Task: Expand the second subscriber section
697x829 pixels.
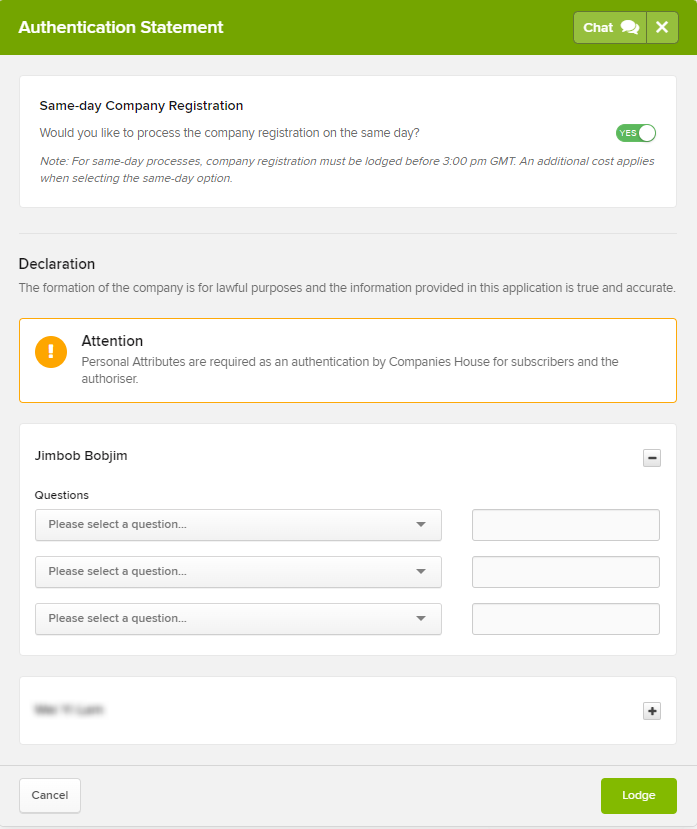Action: click(652, 711)
